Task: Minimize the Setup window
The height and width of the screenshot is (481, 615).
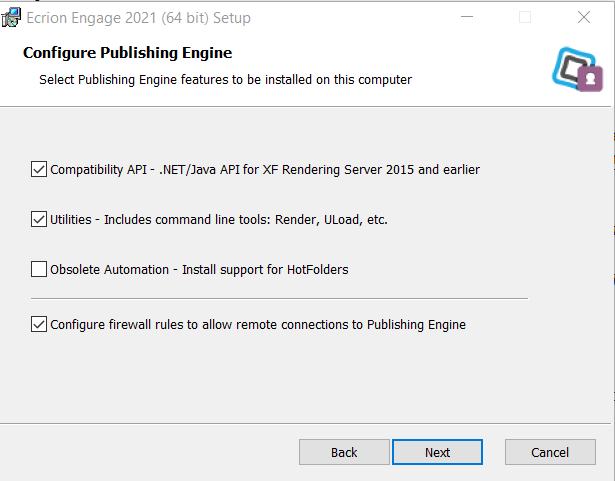Action: (467, 17)
